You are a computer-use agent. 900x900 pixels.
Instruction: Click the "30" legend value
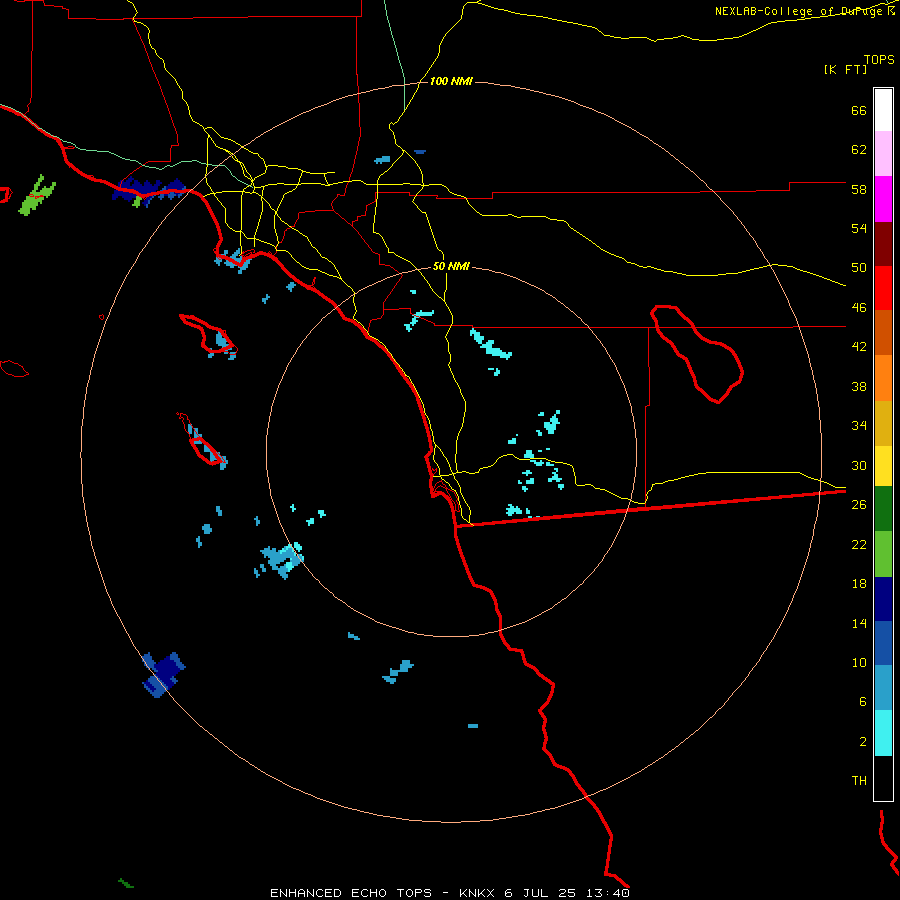point(859,465)
